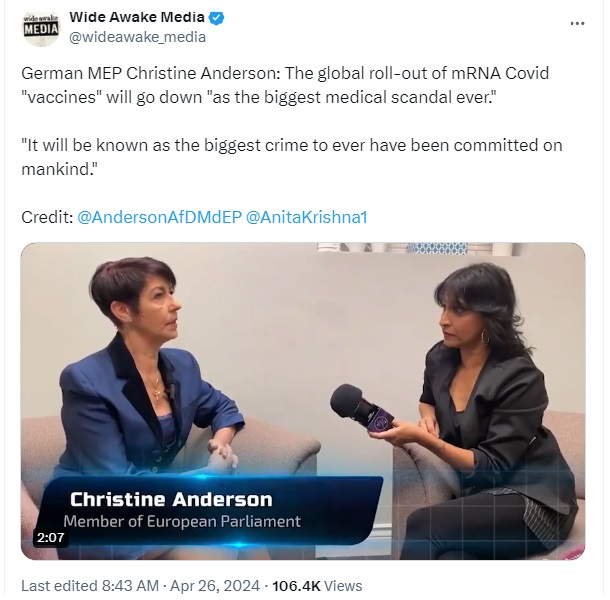Screen dimensions: 610x600
Task: Visit the @wideawake_media handle link
Action: pos(137,37)
